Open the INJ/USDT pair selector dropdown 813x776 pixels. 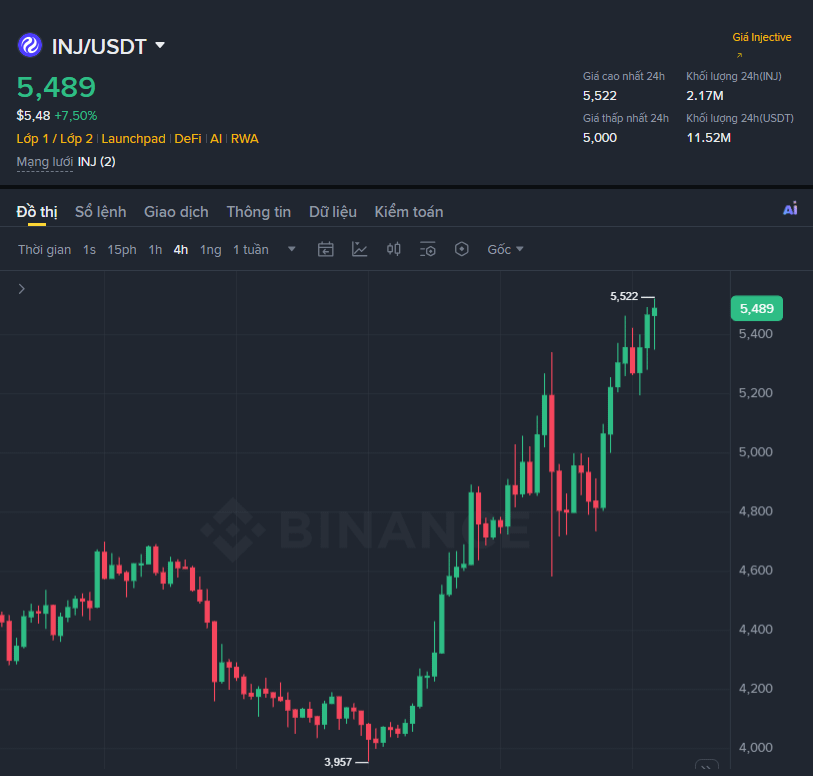pos(160,46)
